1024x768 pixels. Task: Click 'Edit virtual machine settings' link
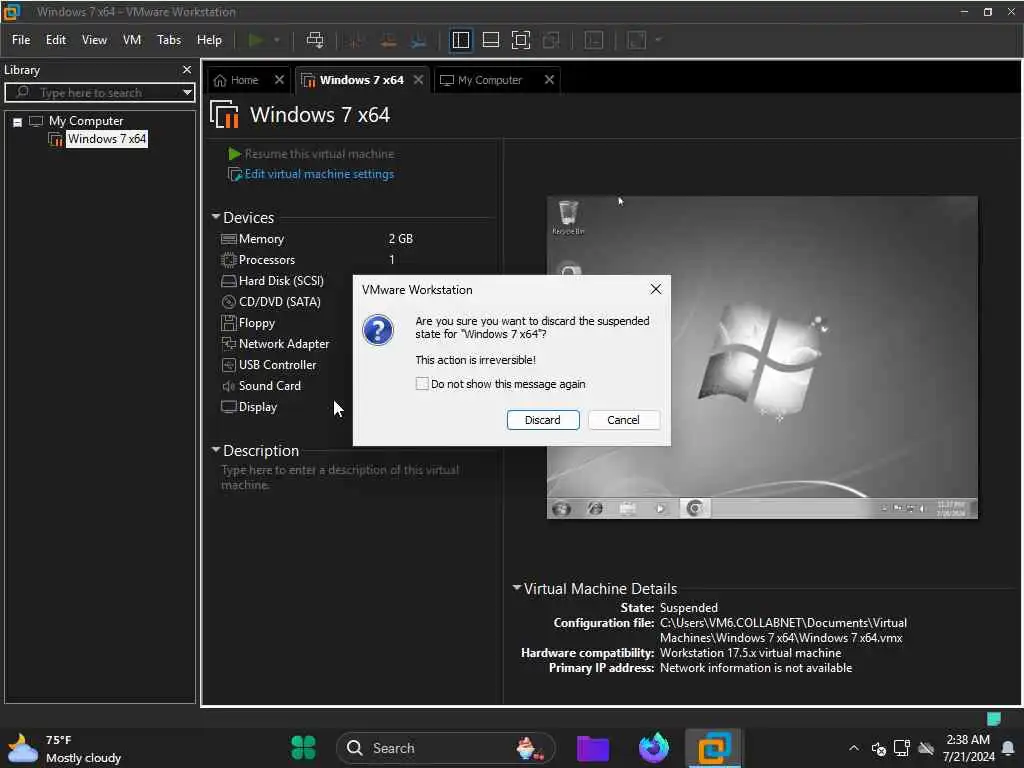(x=319, y=174)
